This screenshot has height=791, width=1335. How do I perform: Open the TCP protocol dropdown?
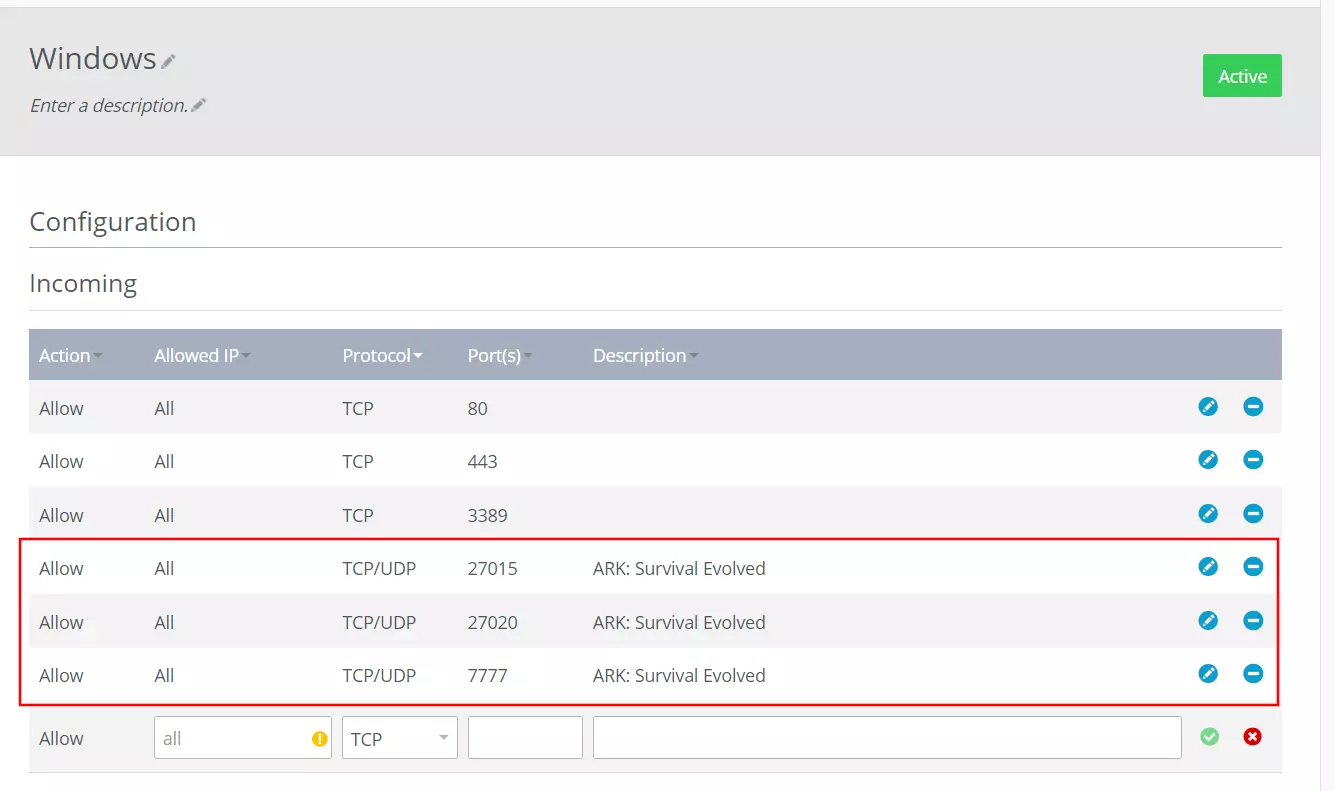[x=399, y=738]
